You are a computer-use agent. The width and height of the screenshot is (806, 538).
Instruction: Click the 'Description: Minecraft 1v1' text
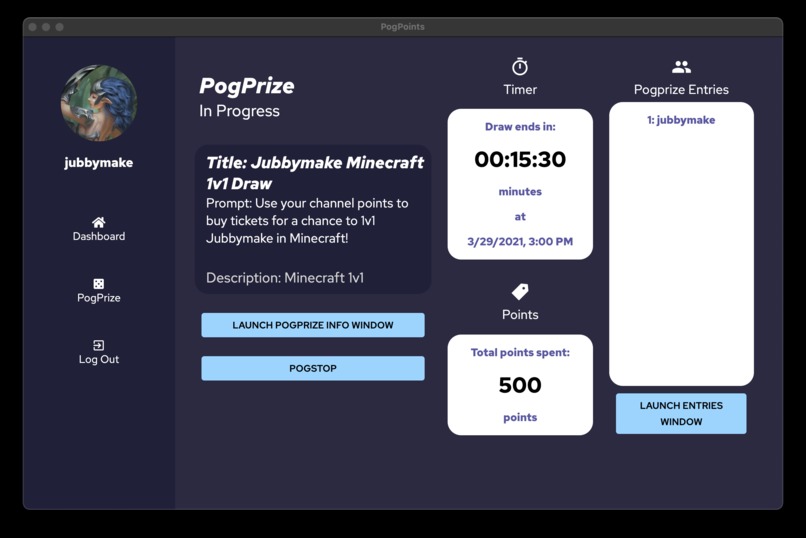click(285, 278)
